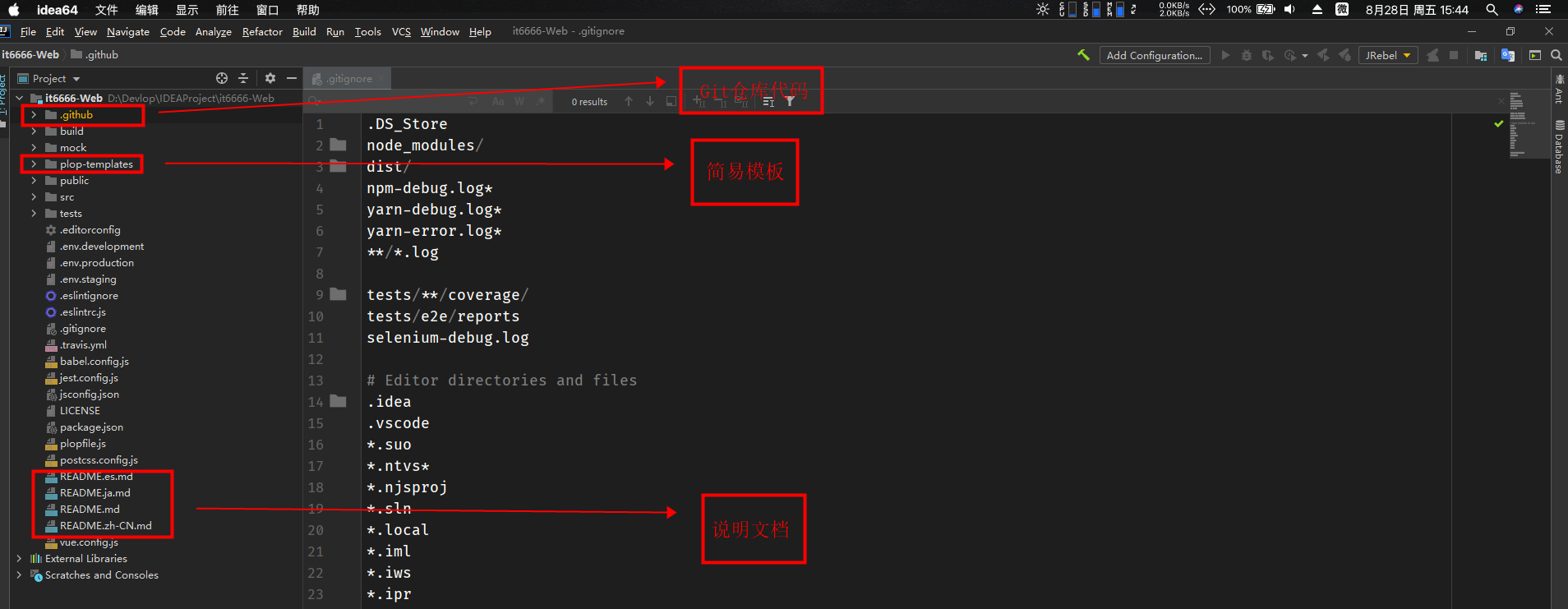Click the Run with Coverage icon
Image resolution: width=1568 pixels, height=609 pixels.
point(1268,55)
